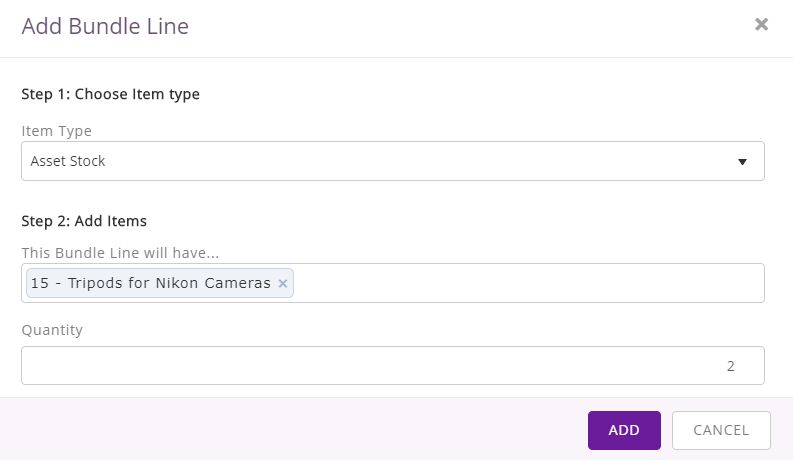The height and width of the screenshot is (460, 793).
Task: Dismiss via the CANCEL button
Action: [x=721, y=430]
